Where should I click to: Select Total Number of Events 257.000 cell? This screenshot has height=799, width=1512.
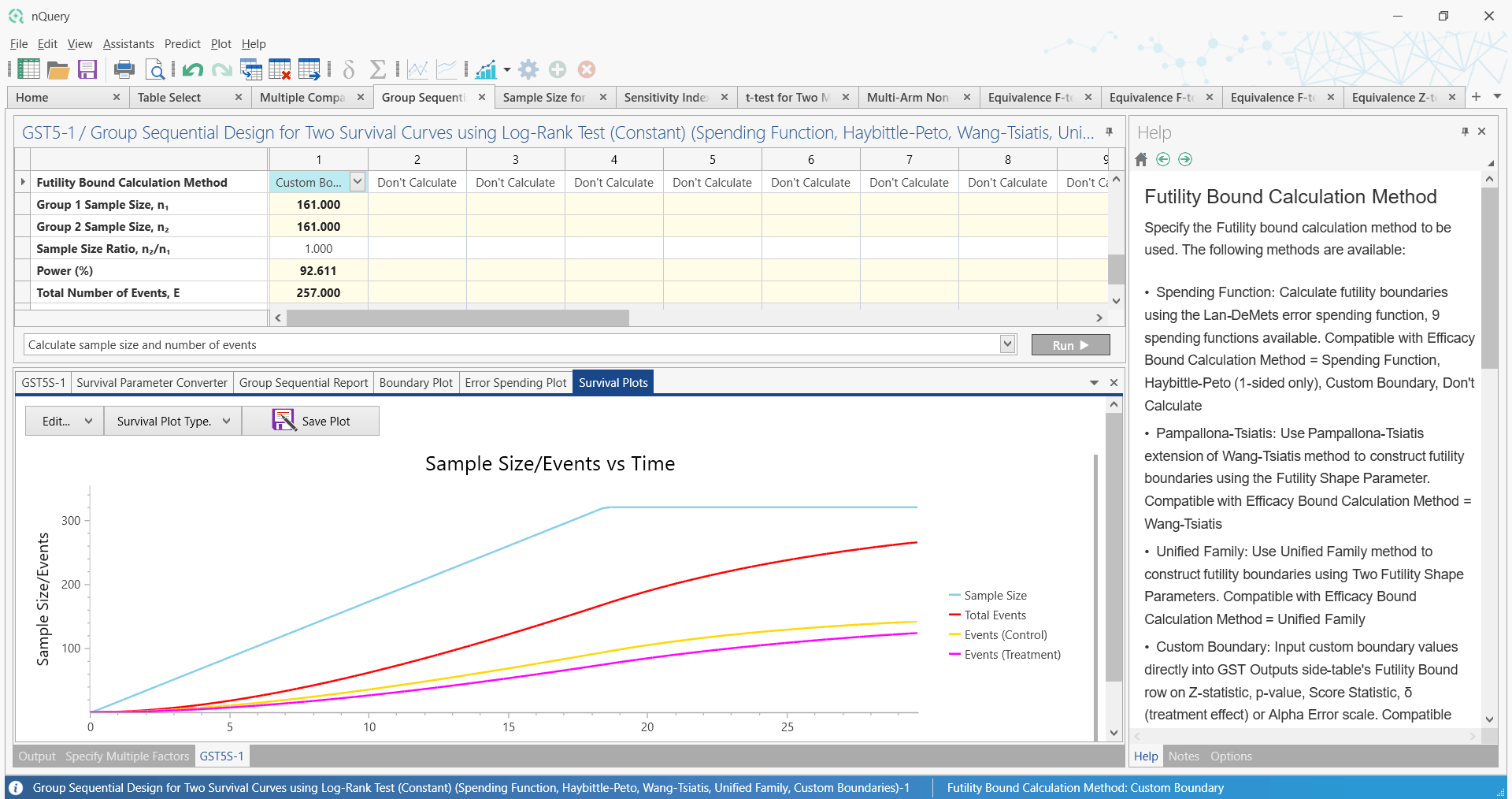click(x=318, y=292)
